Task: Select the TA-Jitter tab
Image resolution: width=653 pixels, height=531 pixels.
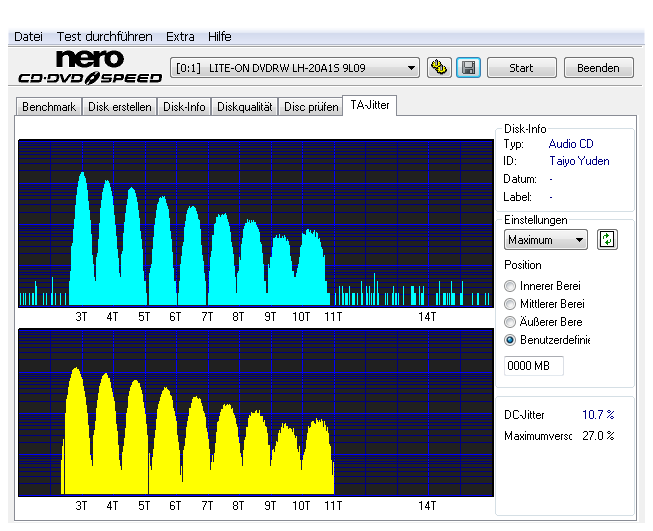Action: 370,105
